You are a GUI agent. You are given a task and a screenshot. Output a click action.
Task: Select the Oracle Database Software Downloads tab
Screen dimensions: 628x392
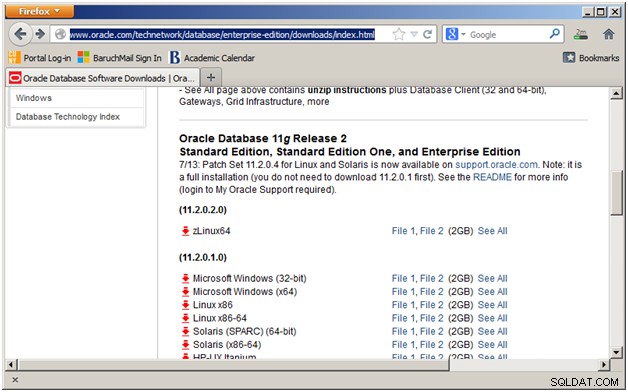tap(102, 78)
